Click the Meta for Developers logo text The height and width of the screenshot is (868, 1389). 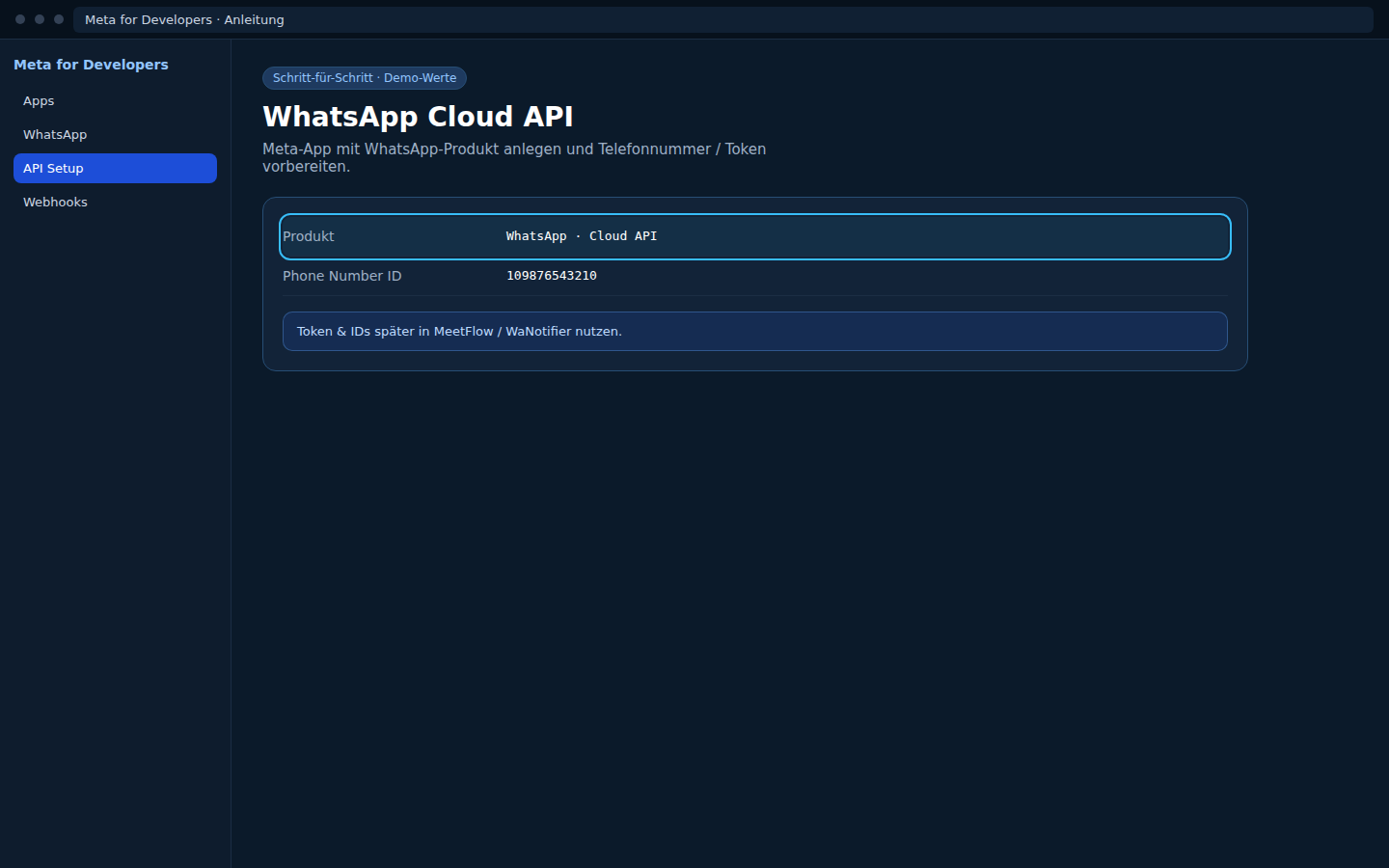(x=91, y=65)
